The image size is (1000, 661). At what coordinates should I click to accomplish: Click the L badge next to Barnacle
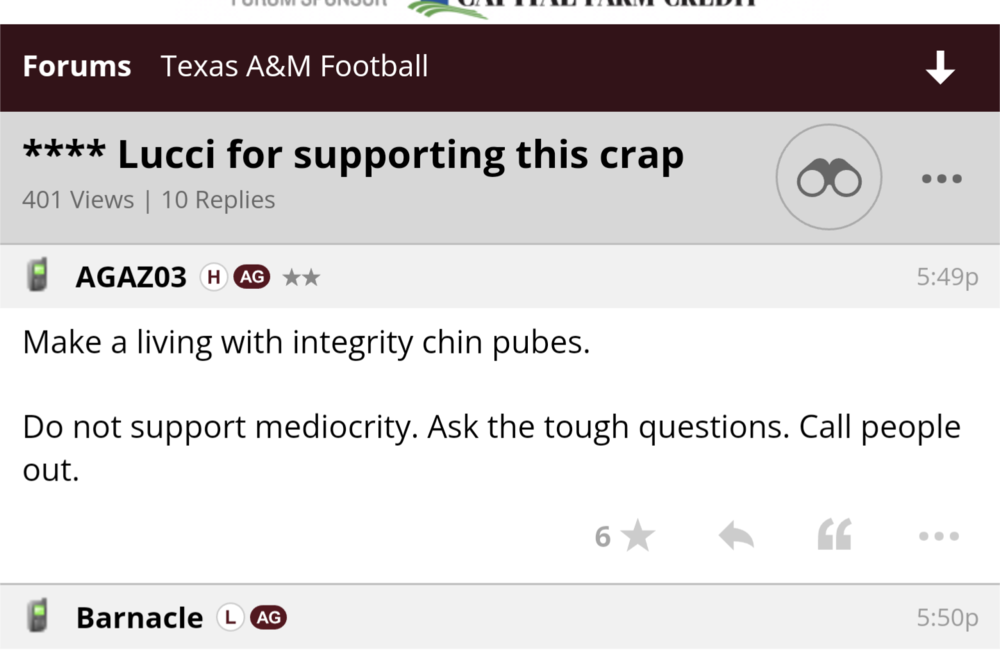point(230,618)
